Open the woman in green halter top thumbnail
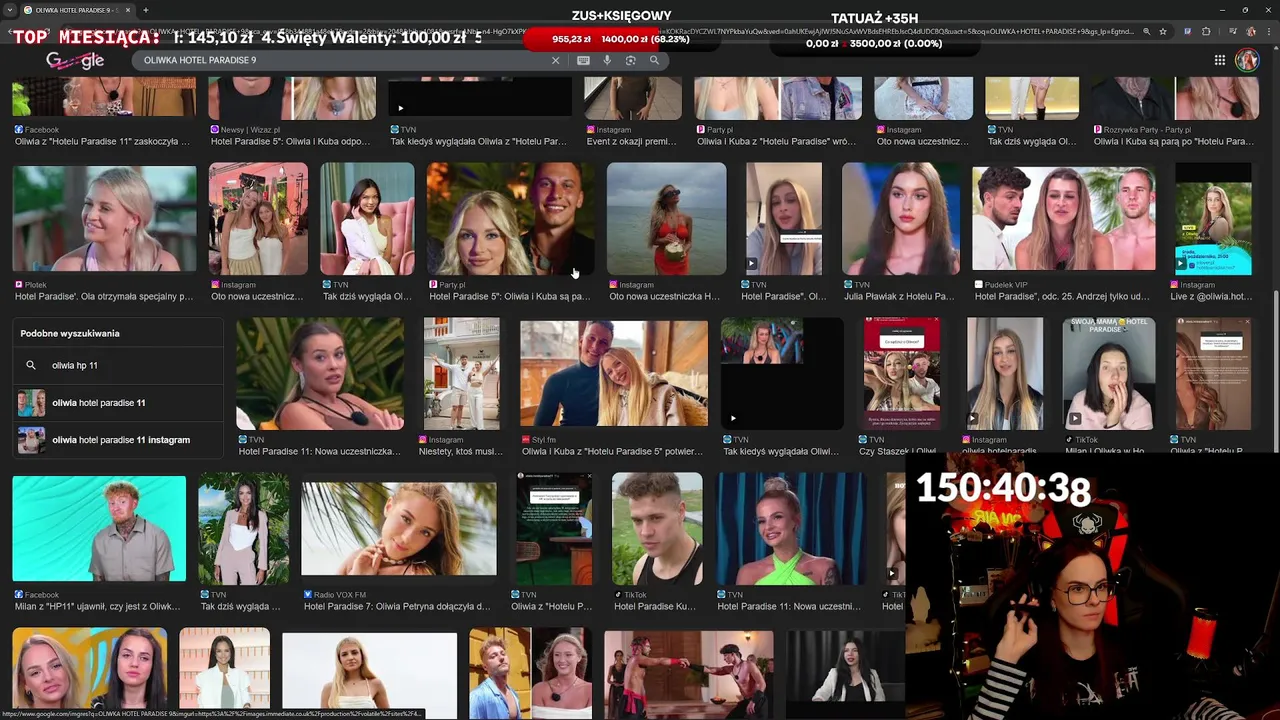The width and height of the screenshot is (1280, 720). (x=790, y=528)
